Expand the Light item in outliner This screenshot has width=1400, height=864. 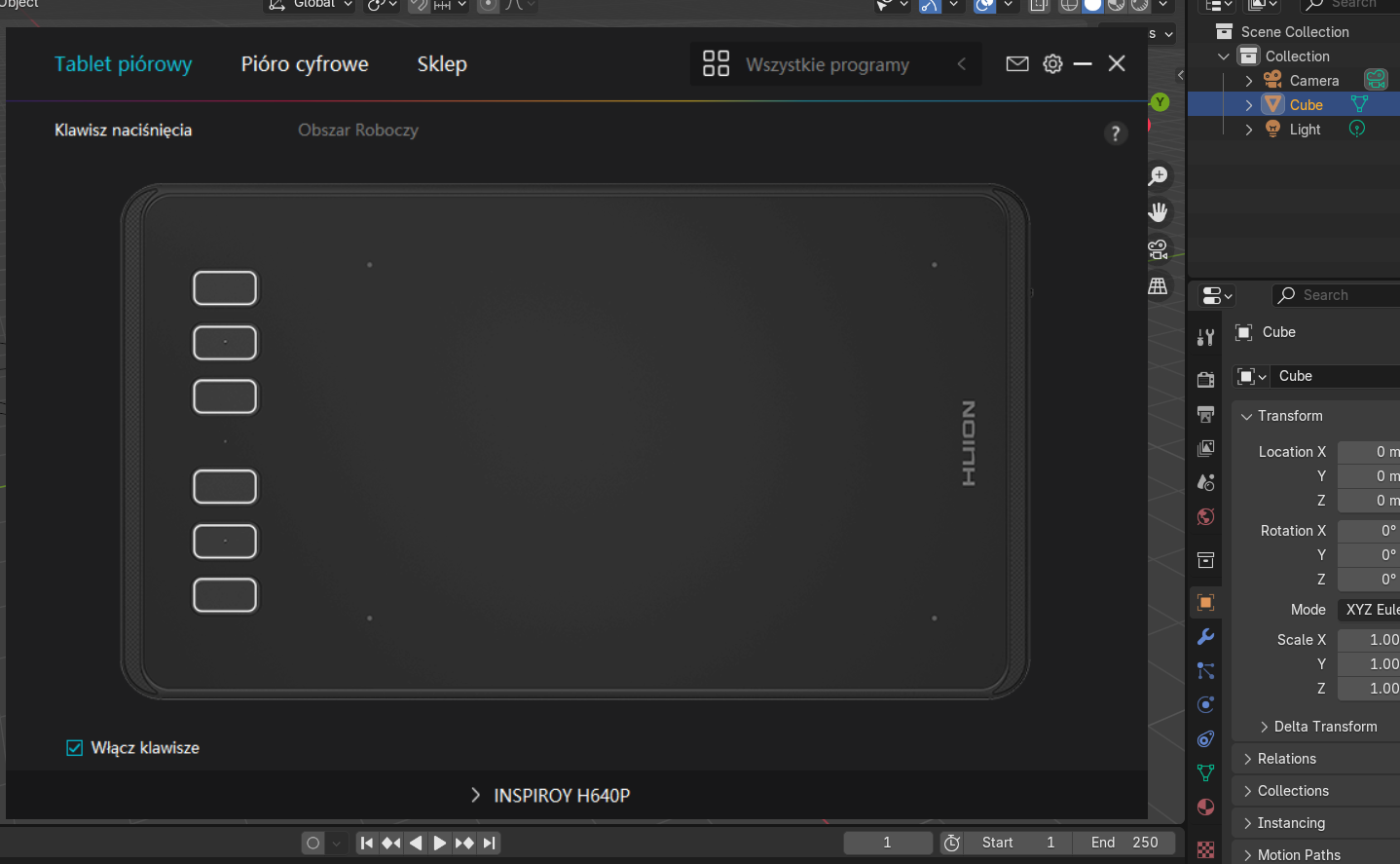click(x=1249, y=130)
